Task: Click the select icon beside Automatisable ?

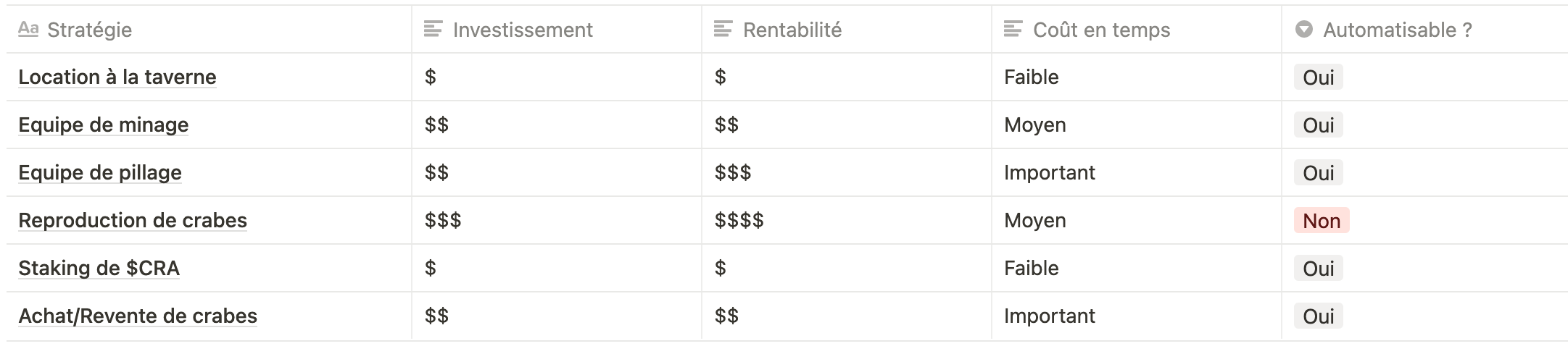Action: coord(1303,29)
